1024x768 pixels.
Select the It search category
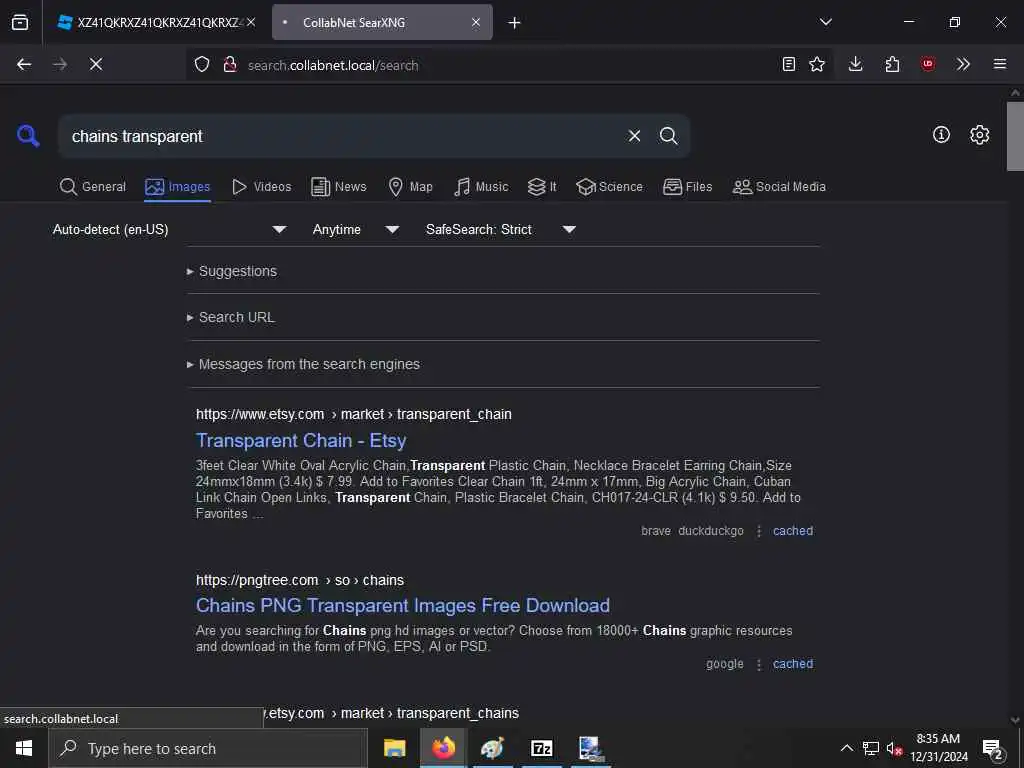(x=542, y=187)
